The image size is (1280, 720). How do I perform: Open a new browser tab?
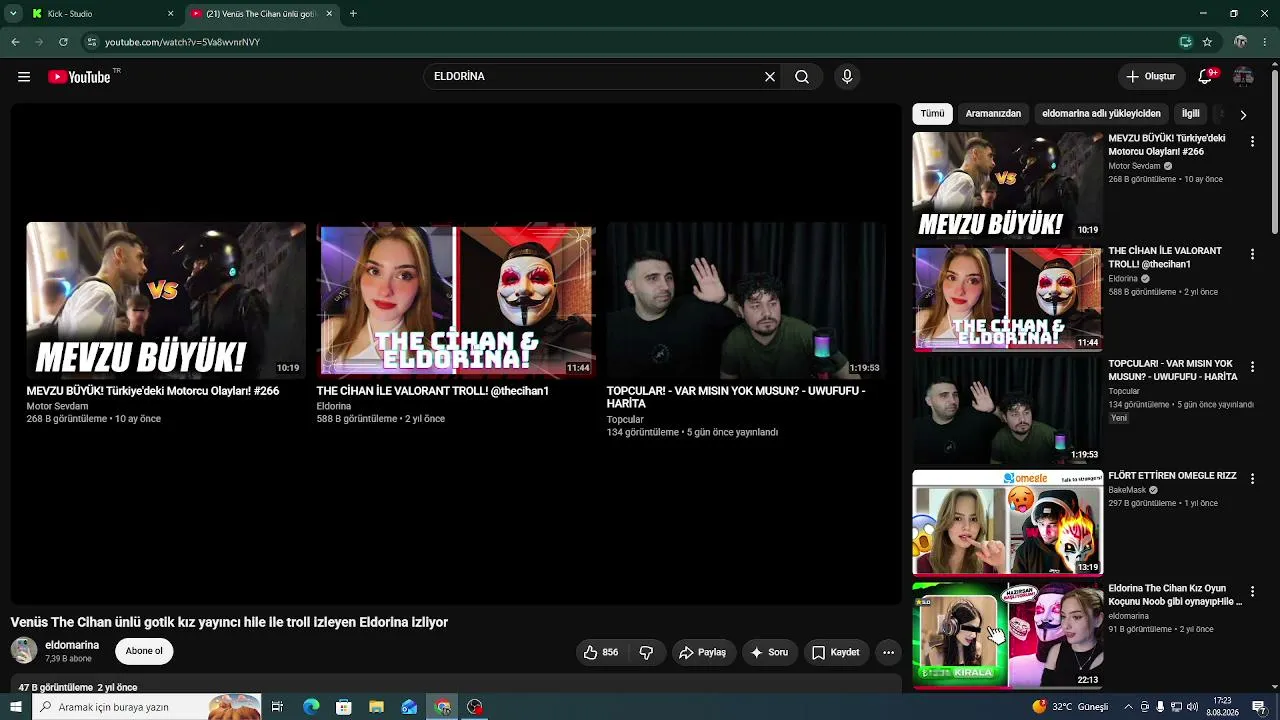point(353,14)
